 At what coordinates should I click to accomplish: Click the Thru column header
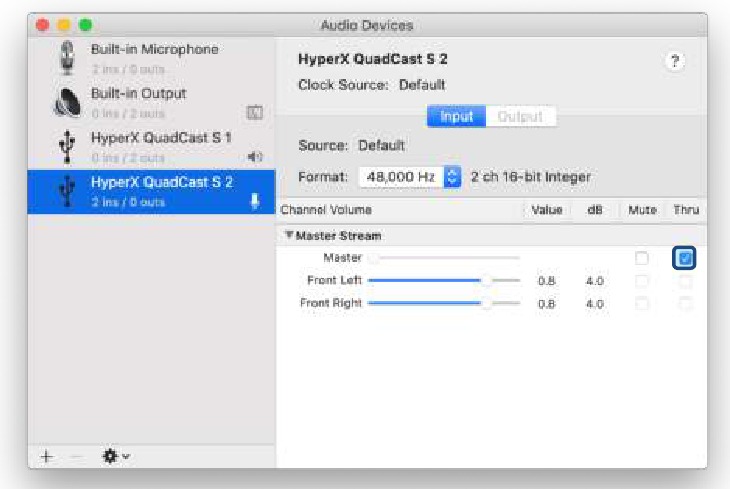[686, 210]
